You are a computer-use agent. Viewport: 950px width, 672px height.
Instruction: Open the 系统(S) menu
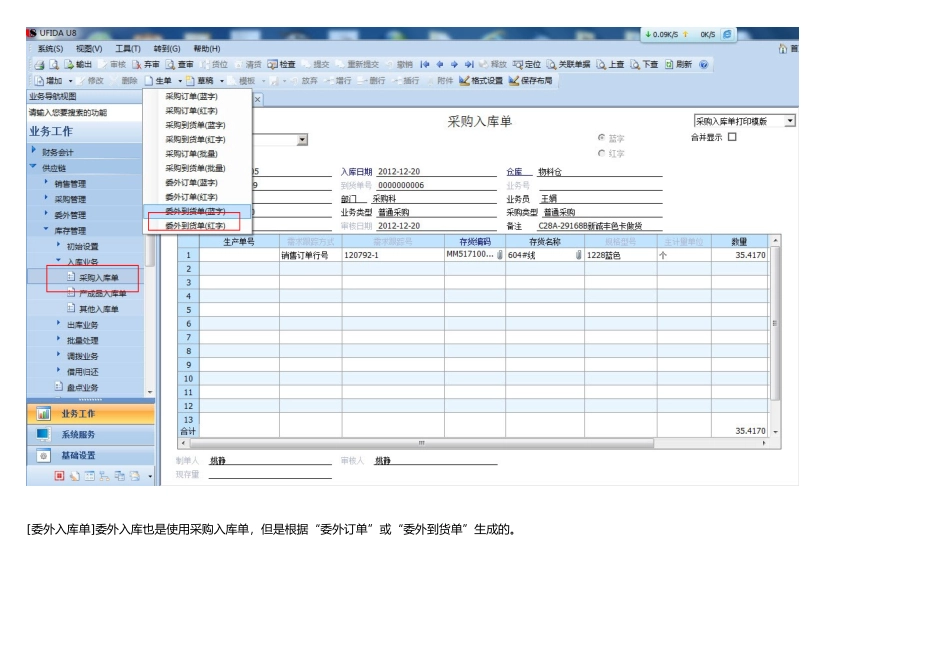coord(50,49)
